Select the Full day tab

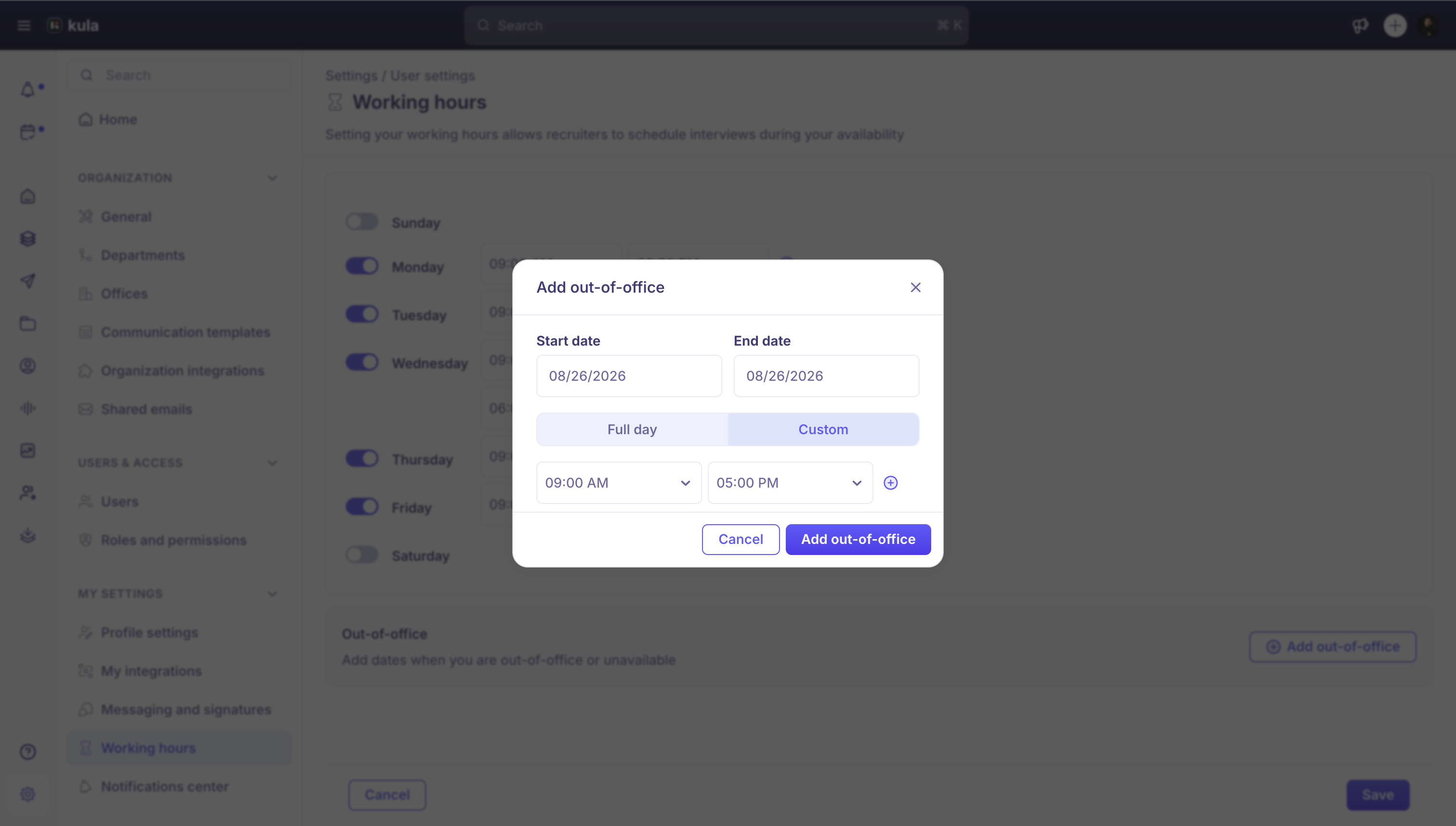632,429
